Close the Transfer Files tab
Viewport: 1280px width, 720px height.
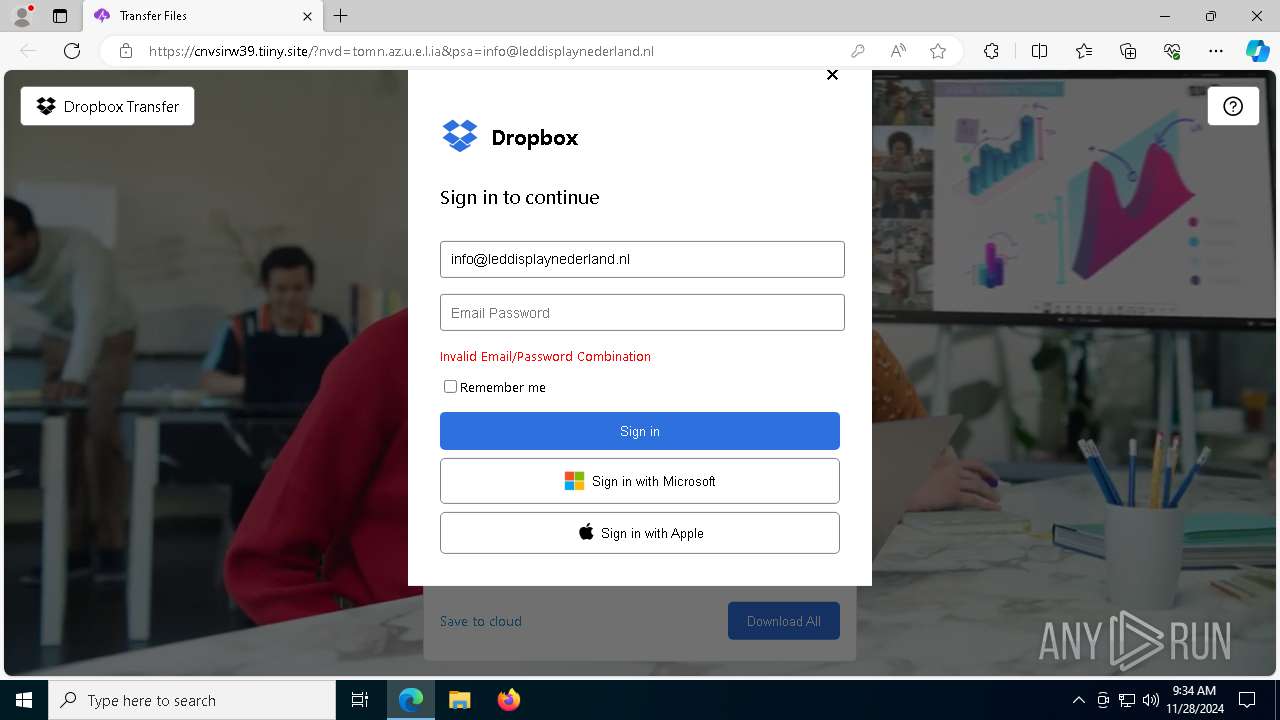pos(307,16)
